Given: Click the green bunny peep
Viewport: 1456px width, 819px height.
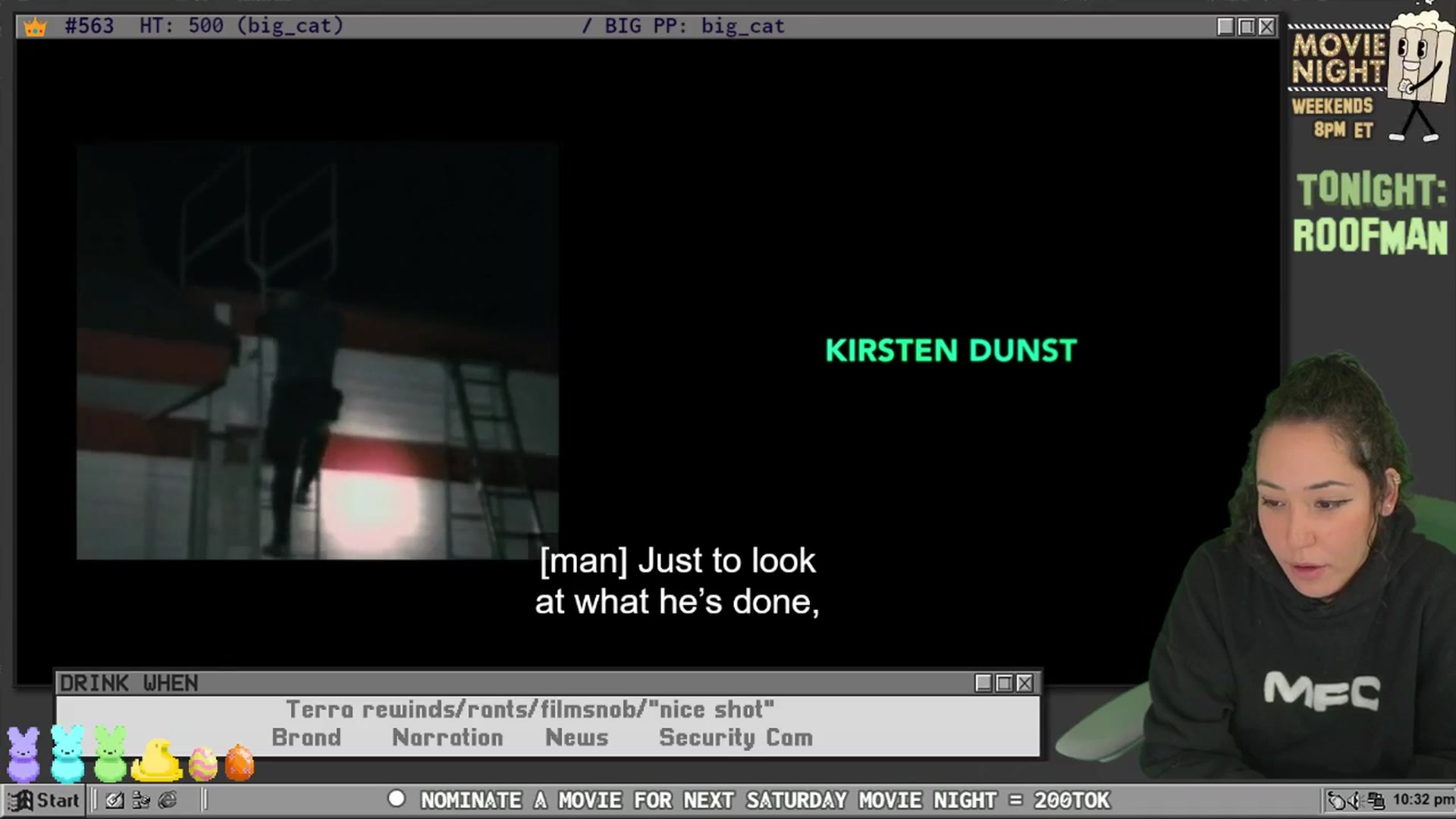Looking at the screenshot, I should (x=111, y=754).
